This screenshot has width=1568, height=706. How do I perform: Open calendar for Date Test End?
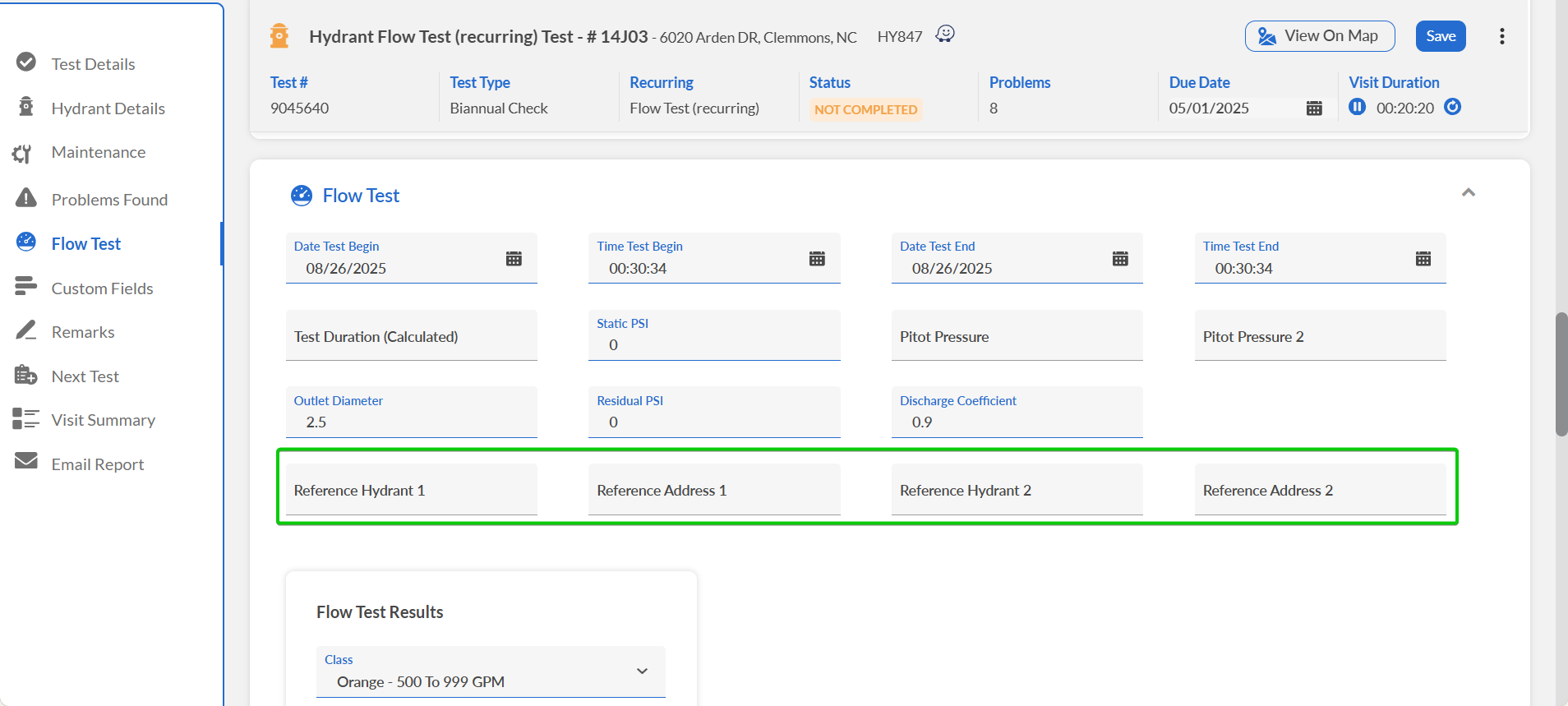(x=1119, y=259)
